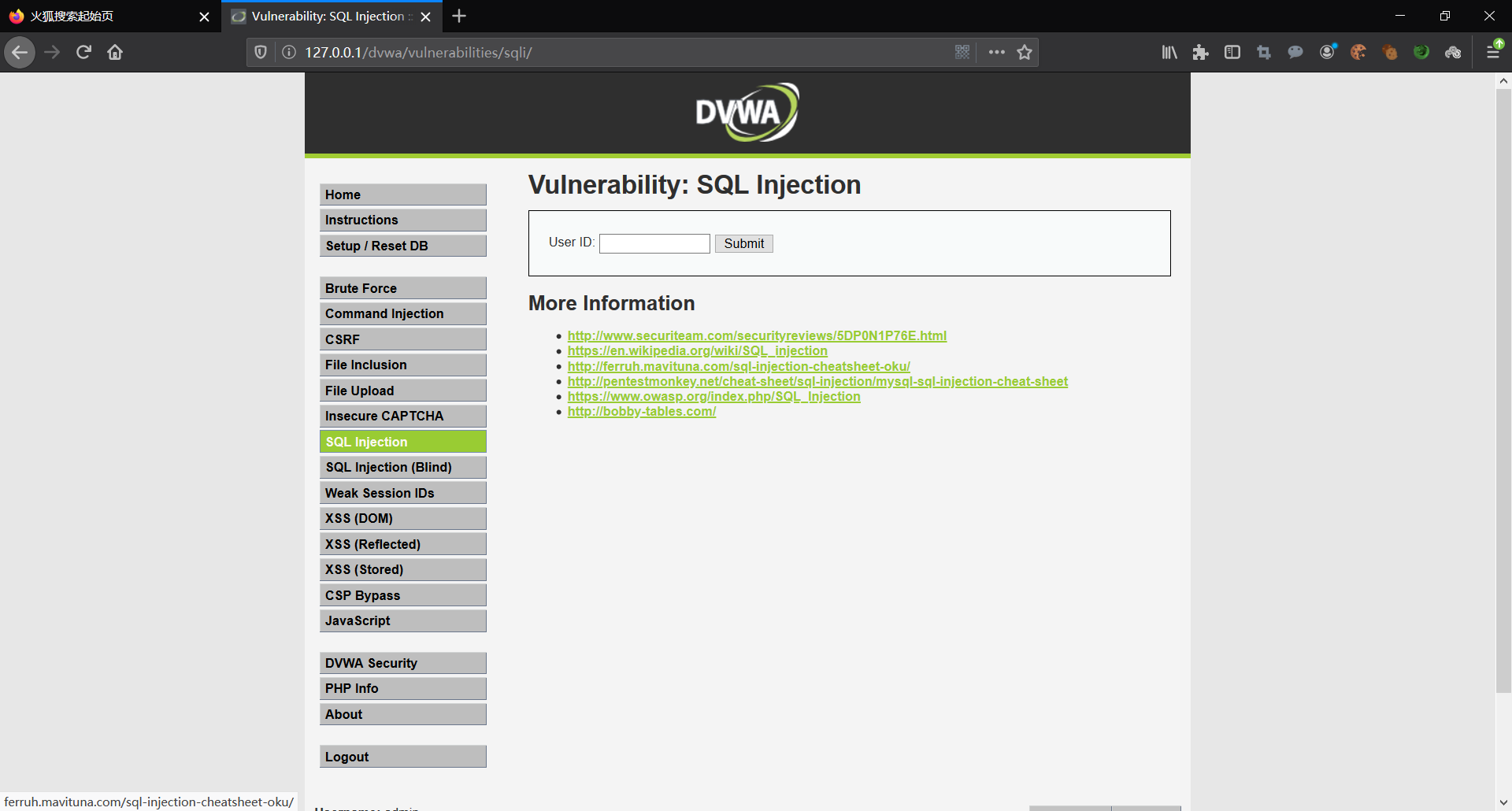Go back to the previous page
The image size is (1512, 811).
pos(20,52)
